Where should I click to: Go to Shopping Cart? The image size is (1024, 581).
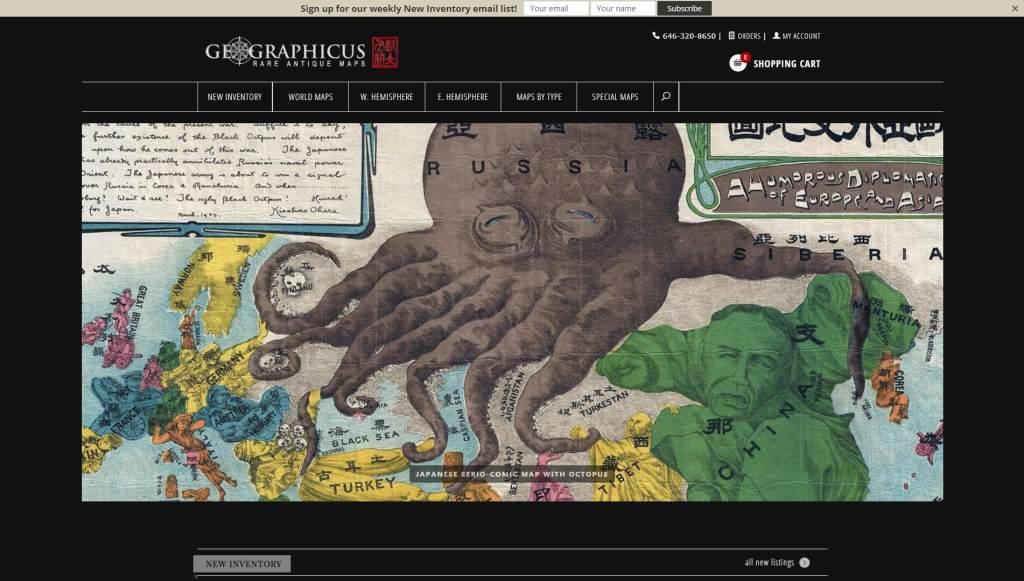(786, 63)
